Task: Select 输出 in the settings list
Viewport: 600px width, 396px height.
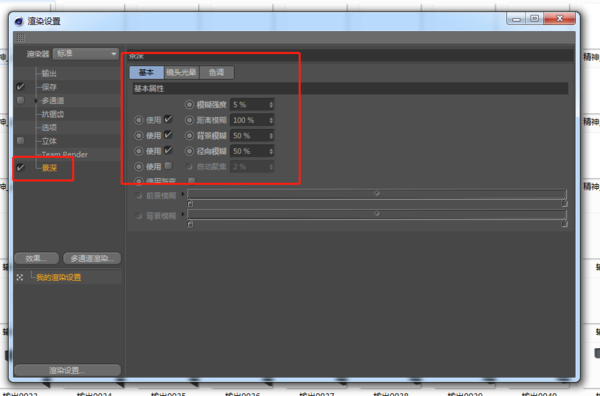Action: pyautogui.click(x=49, y=73)
